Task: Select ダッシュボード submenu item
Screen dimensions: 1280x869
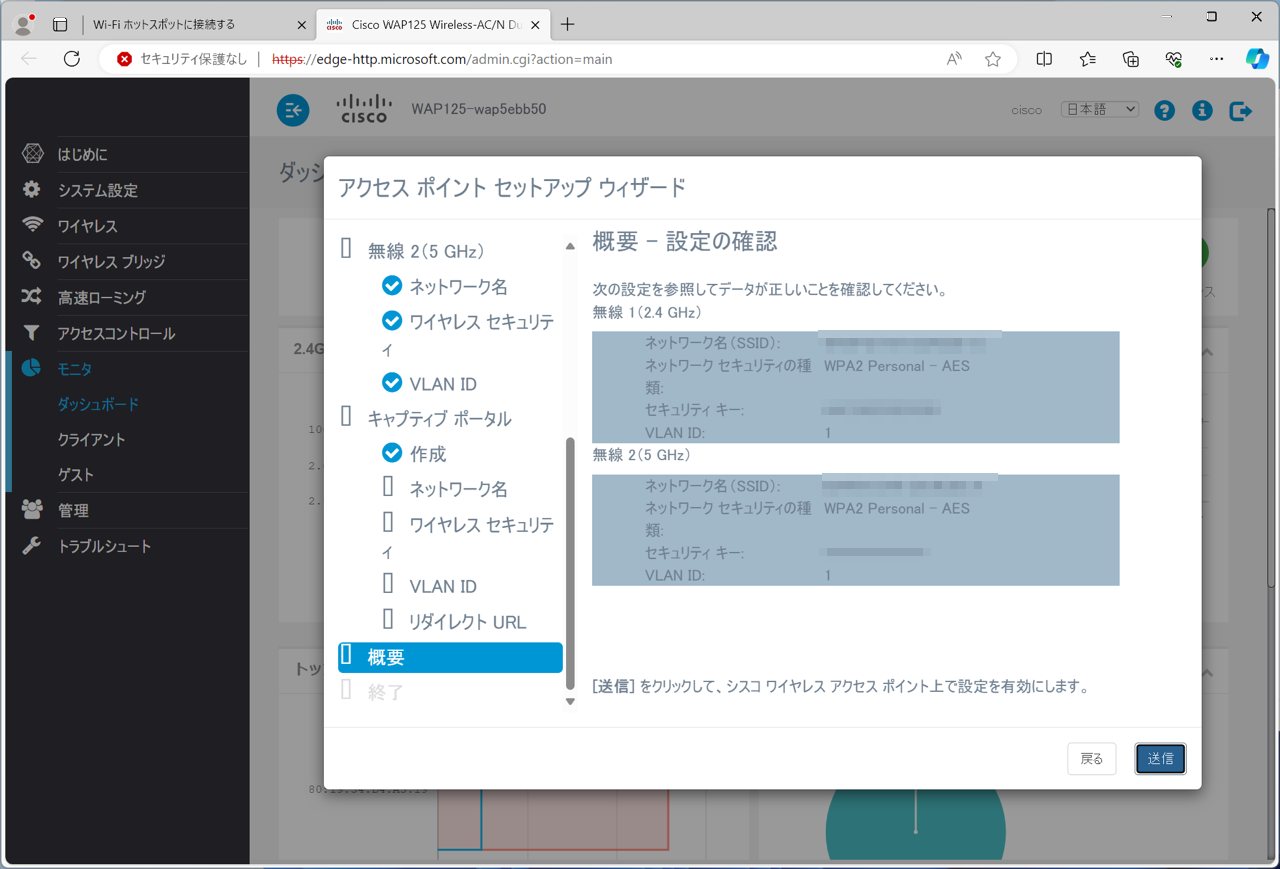Action: [98, 404]
